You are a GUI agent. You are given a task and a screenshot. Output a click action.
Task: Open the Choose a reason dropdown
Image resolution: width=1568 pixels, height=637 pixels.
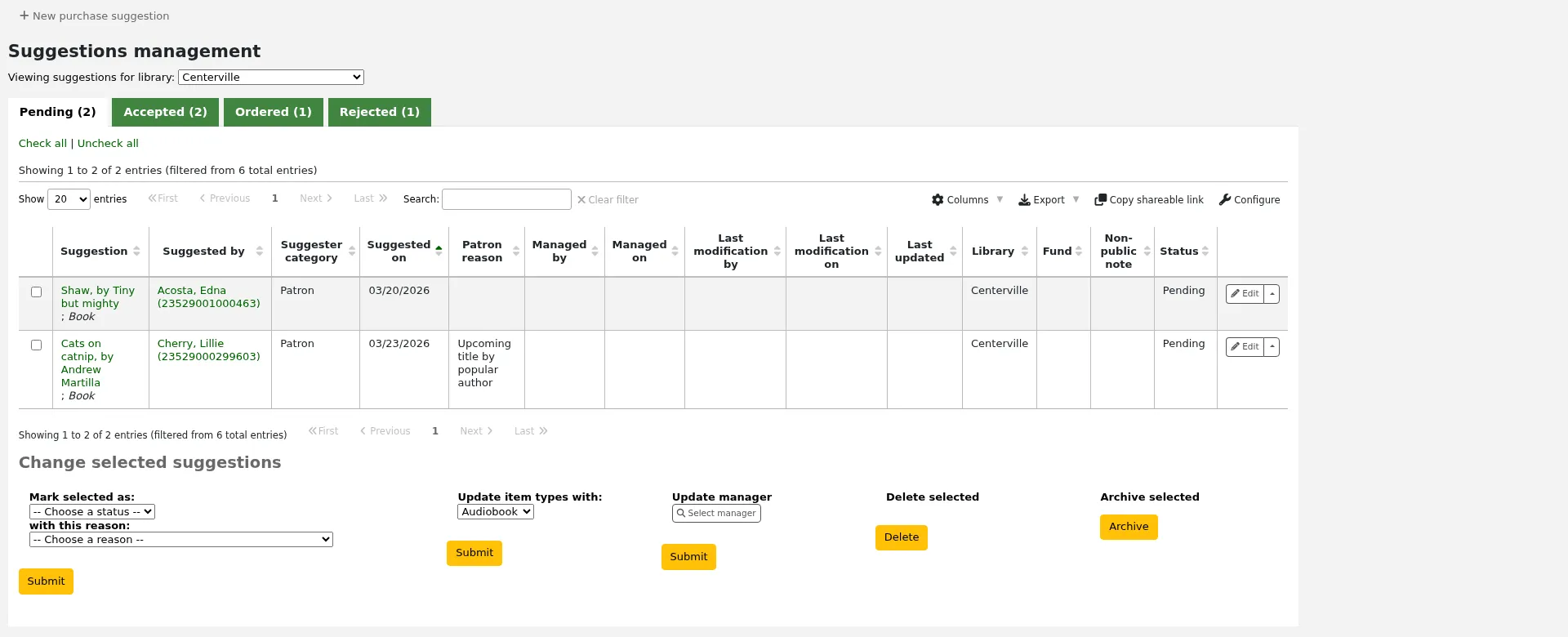point(181,540)
